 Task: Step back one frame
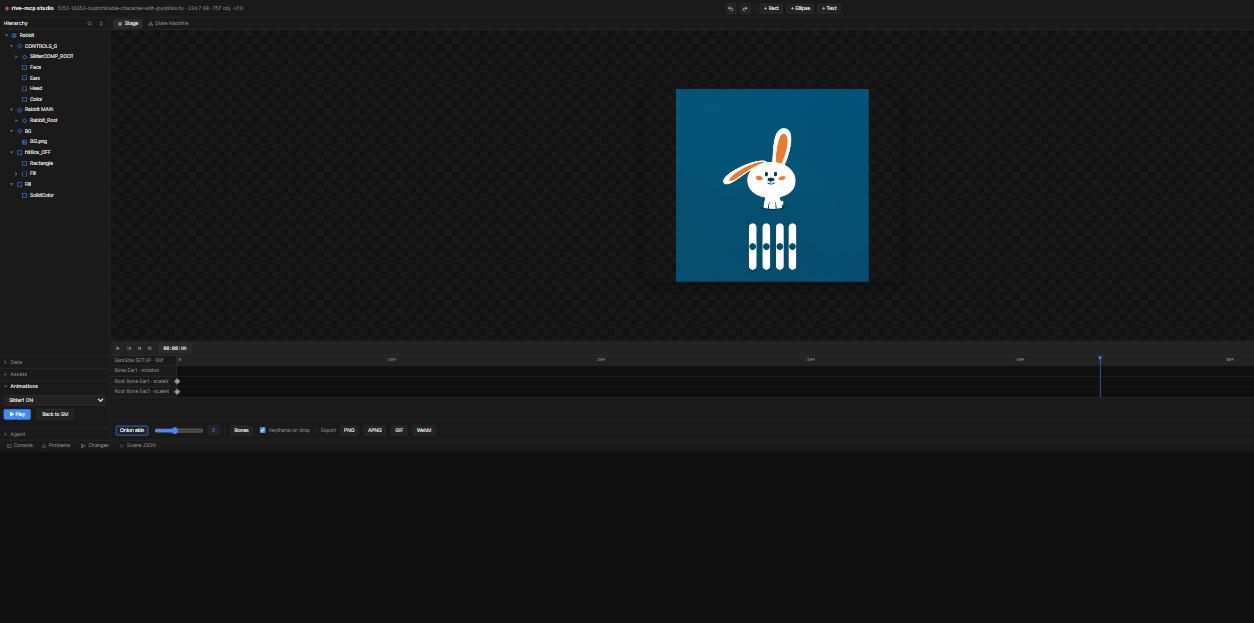click(x=139, y=348)
